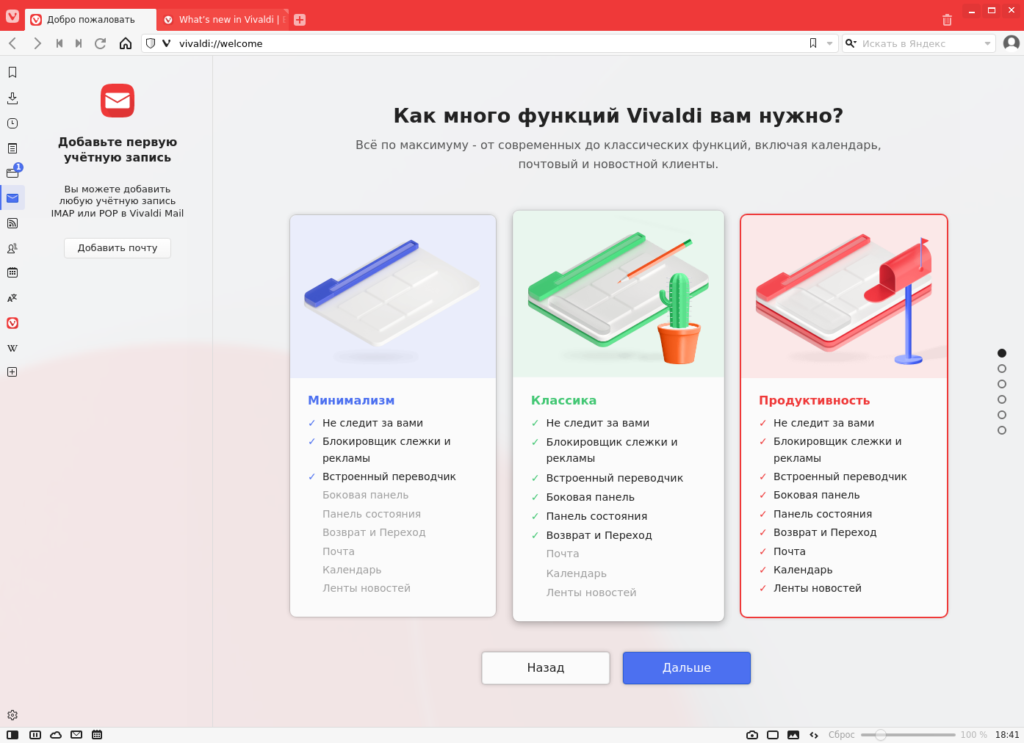Click the Искать в Яндекс search field

click(920, 43)
